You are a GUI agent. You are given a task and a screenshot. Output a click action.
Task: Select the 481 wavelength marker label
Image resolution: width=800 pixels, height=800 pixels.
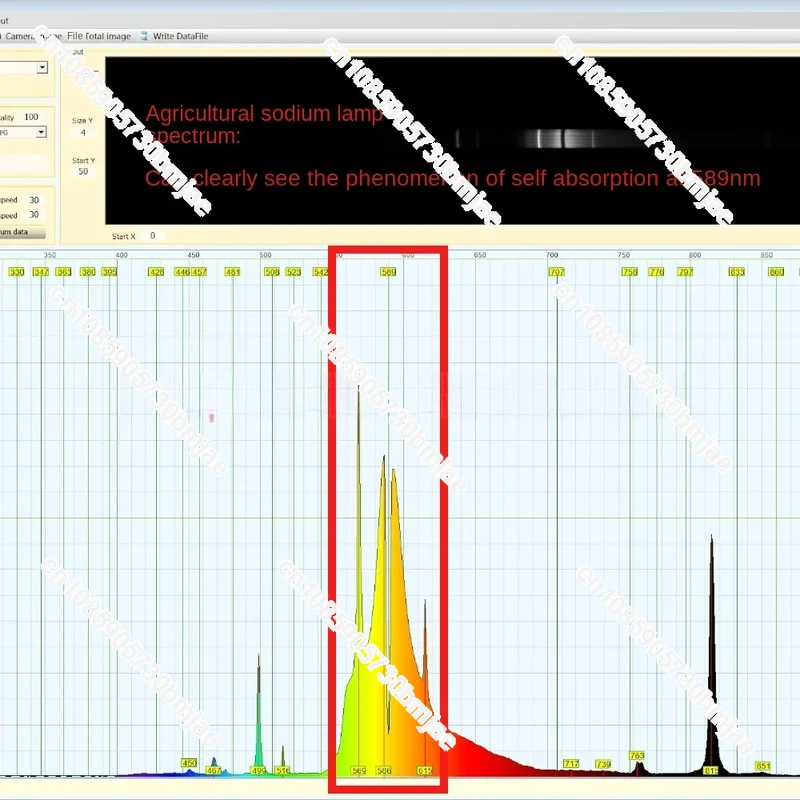tap(233, 272)
